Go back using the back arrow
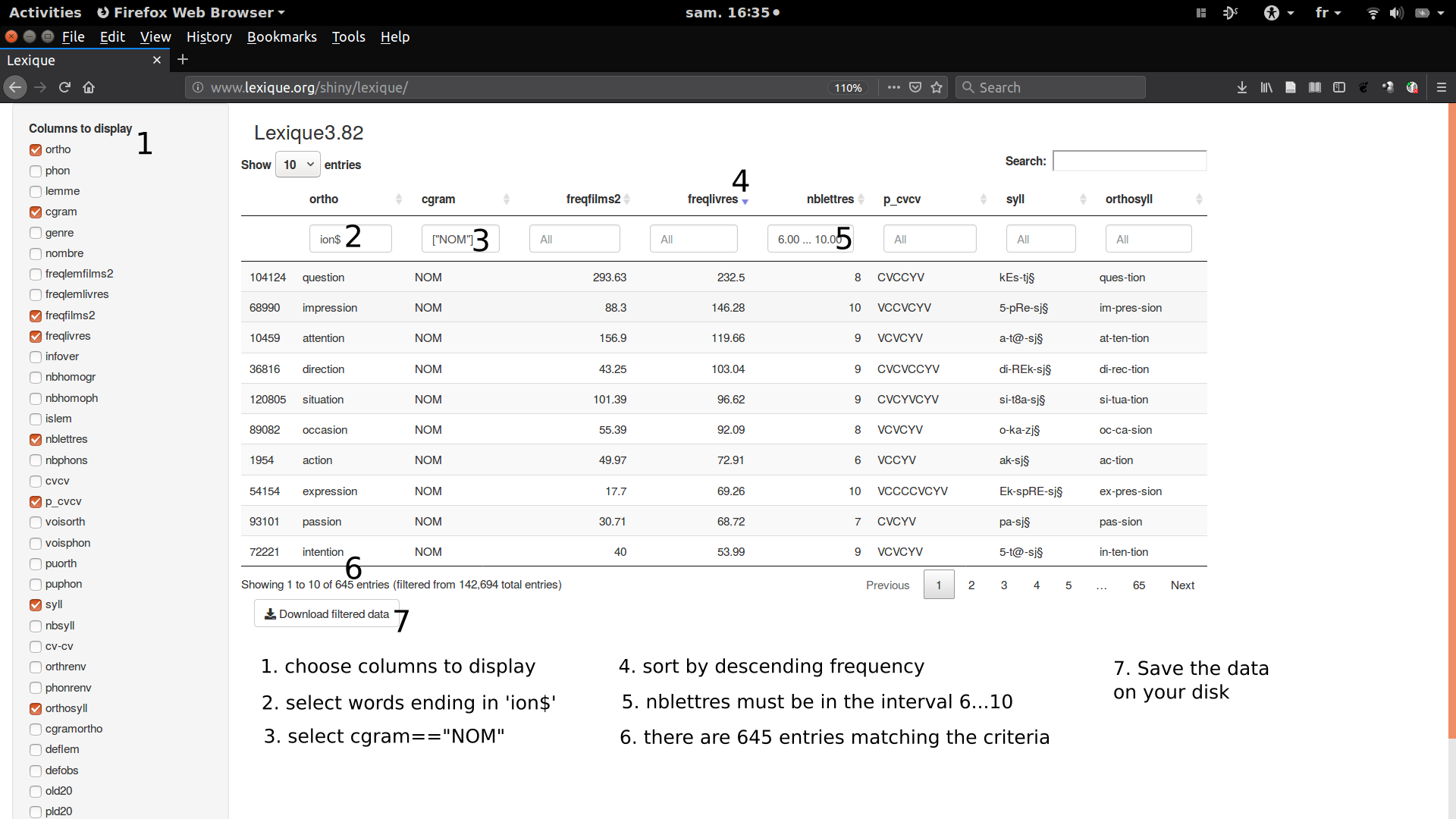This screenshot has height=819, width=1456. (x=15, y=87)
